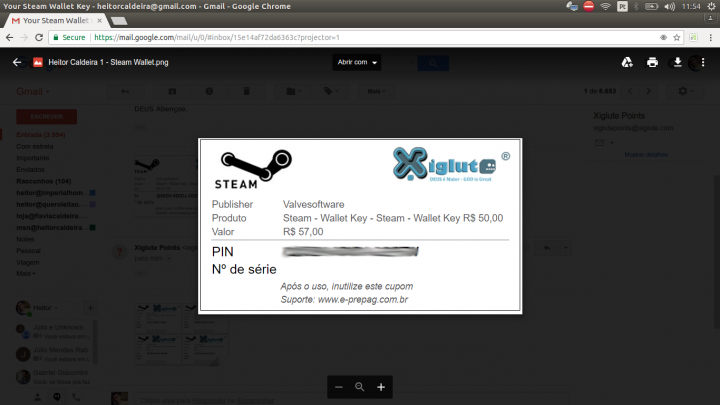The width and height of the screenshot is (720, 405).
Task: Click 'Mostrar detalhes' under Xiglute Points
Action: point(646,155)
